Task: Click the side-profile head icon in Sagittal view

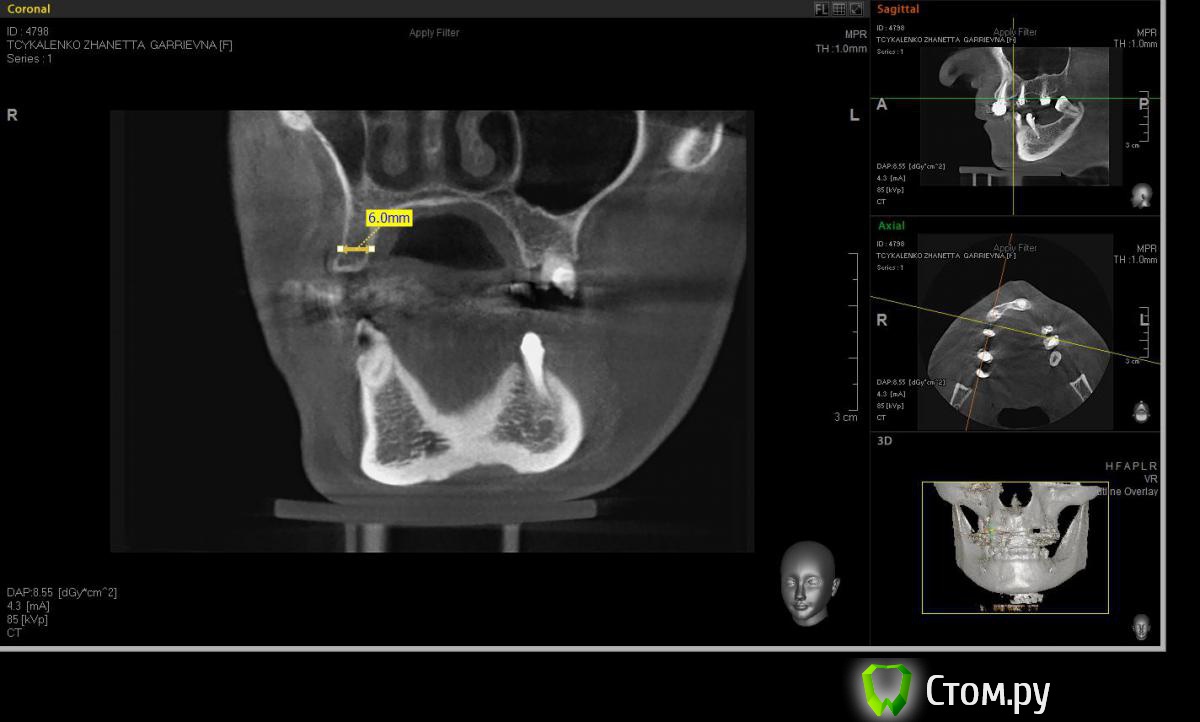Action: (x=1141, y=195)
